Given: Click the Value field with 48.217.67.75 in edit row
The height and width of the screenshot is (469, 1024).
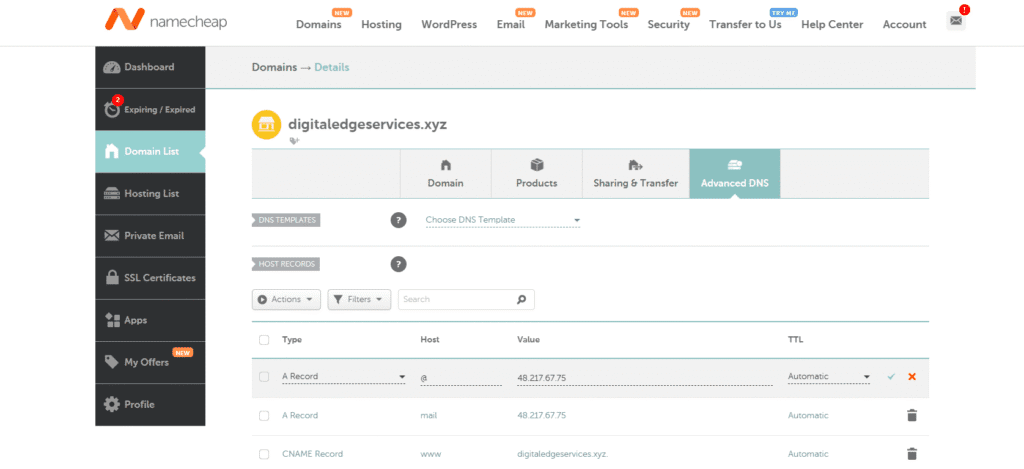Looking at the screenshot, I should click(x=645, y=377).
